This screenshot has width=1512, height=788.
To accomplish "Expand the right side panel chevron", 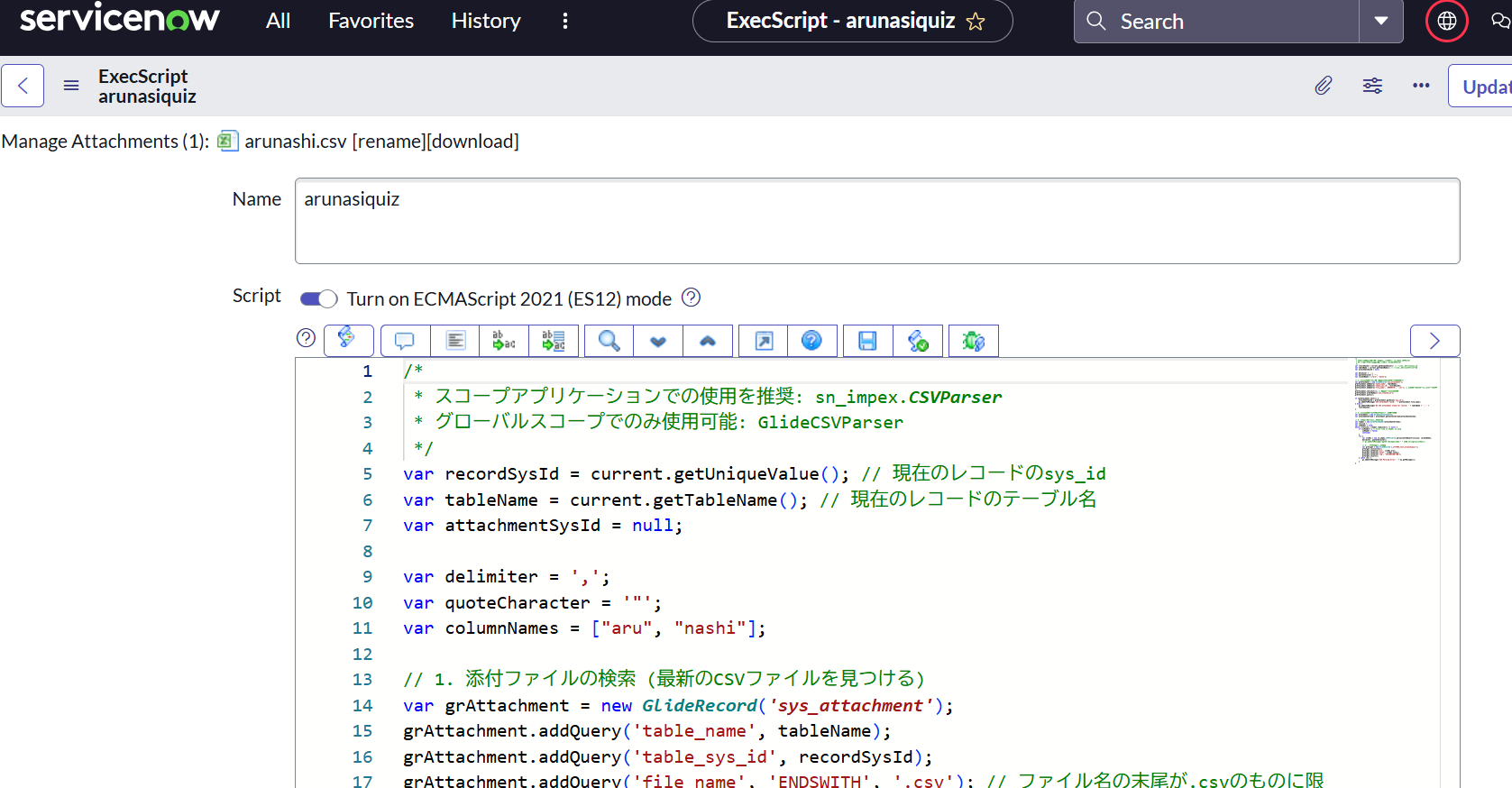I will tap(1434, 341).
